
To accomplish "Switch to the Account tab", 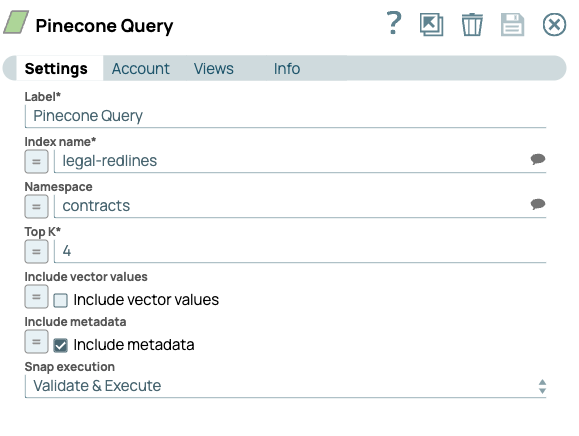I will (x=141, y=69).
